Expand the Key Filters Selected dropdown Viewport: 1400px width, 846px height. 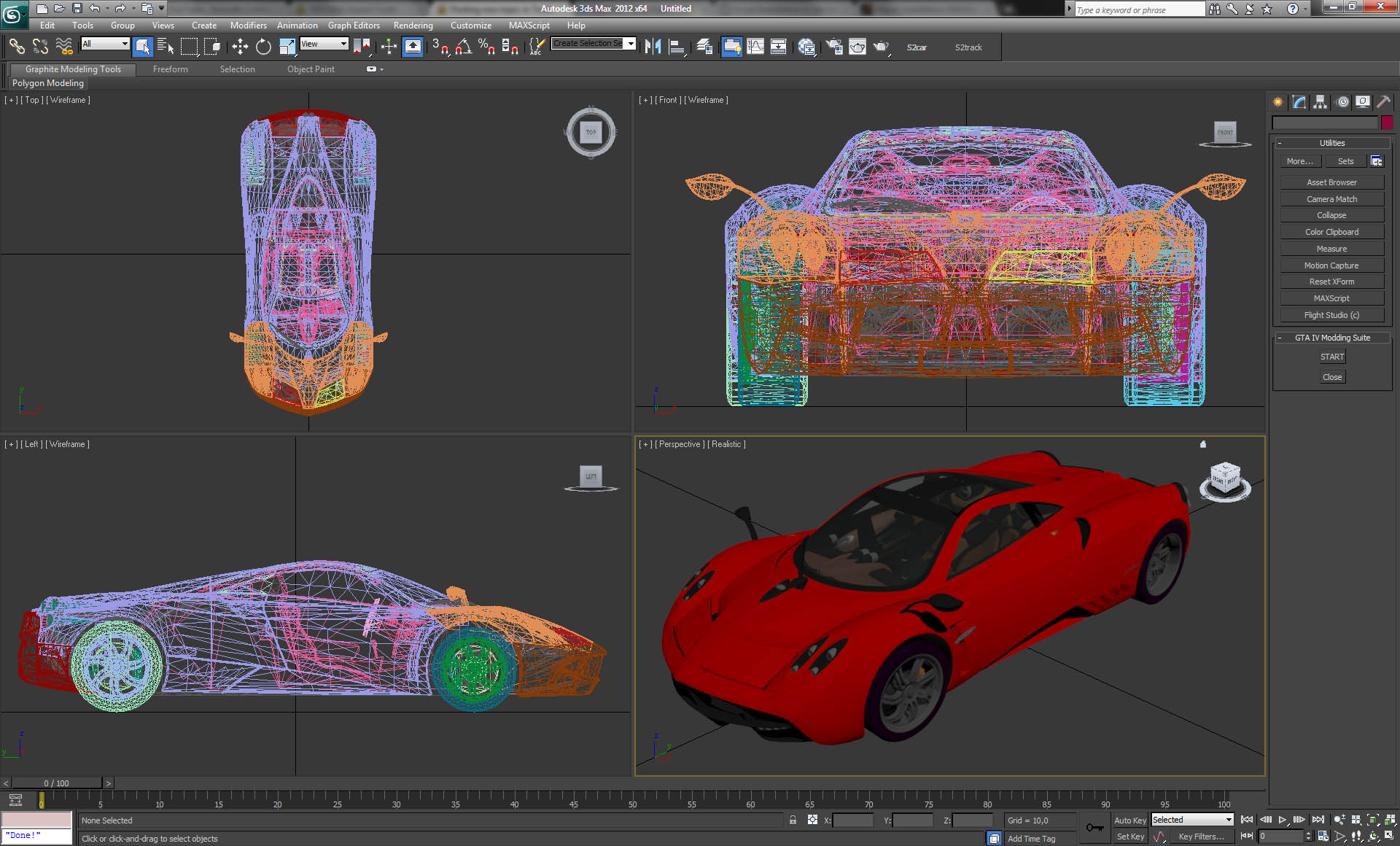1191,820
